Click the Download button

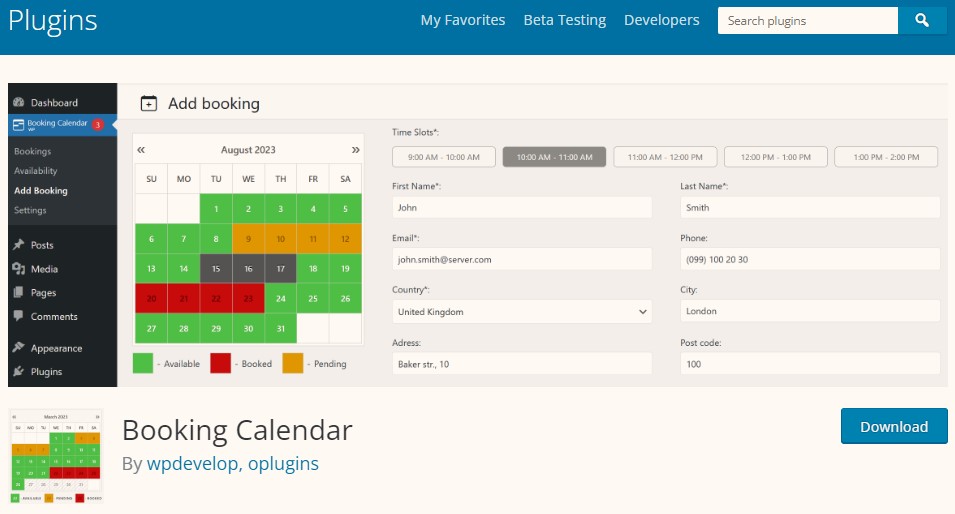click(894, 426)
